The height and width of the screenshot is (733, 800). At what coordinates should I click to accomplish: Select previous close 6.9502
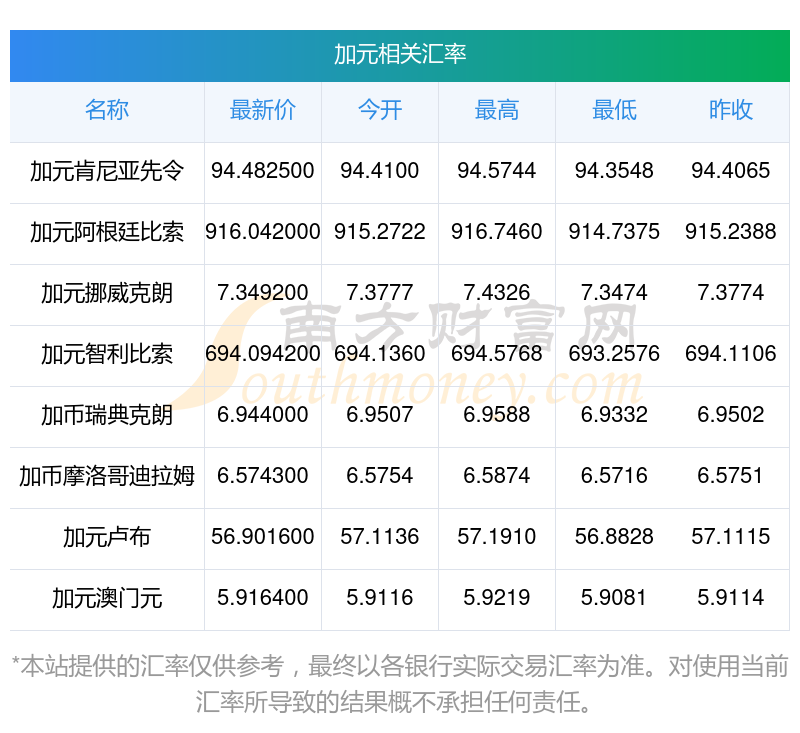point(731,415)
